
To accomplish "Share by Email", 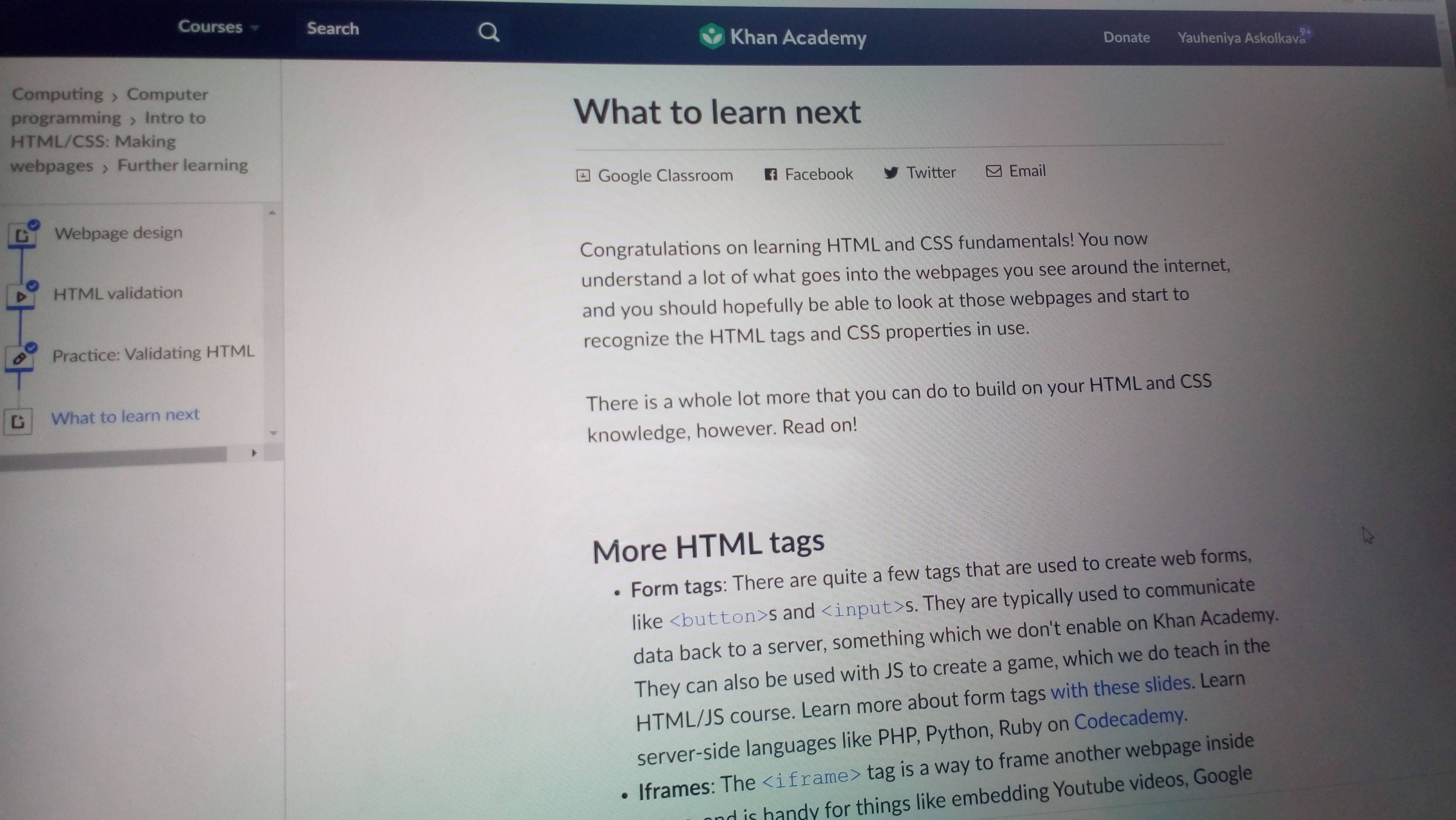I will 1027,171.
